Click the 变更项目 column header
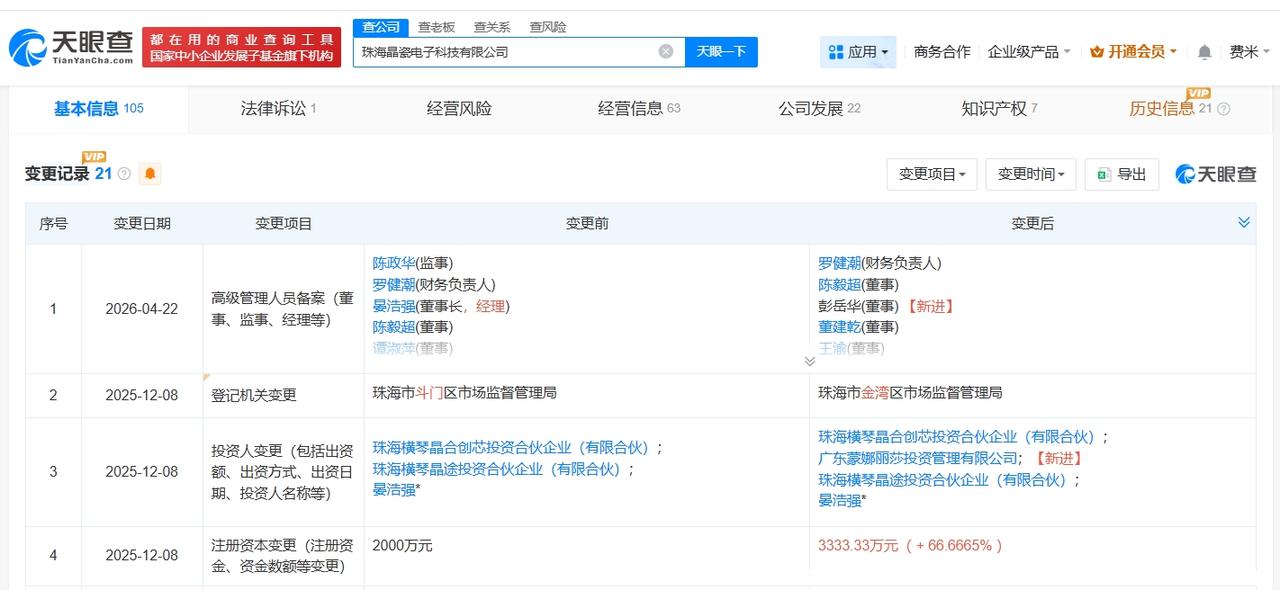This screenshot has height=590, width=1280. tap(284, 223)
